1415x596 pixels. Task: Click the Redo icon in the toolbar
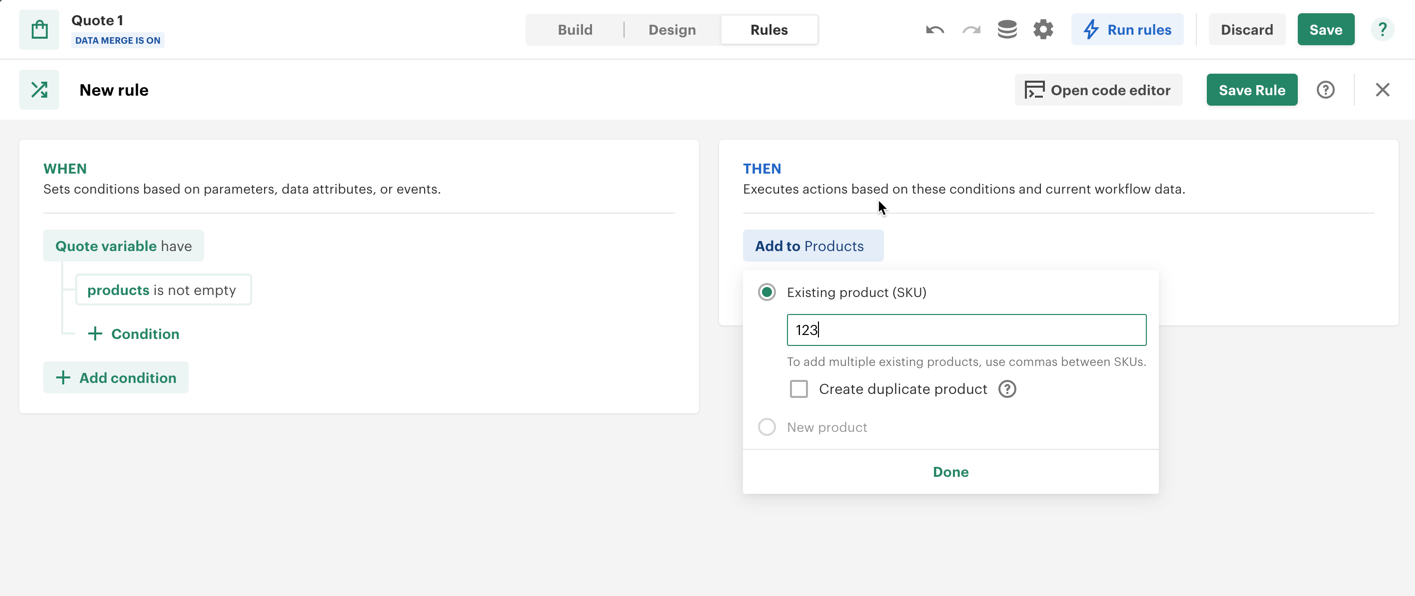970,29
